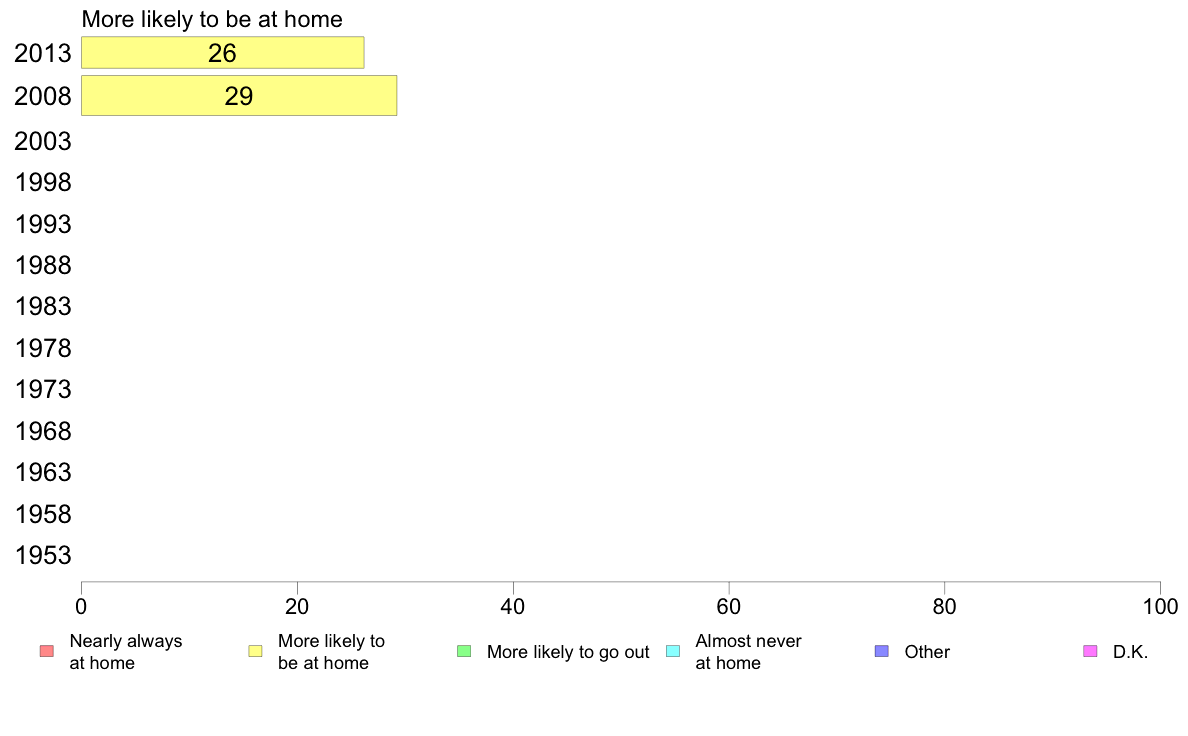
Task: Click the 1988 year label
Action: (43, 265)
